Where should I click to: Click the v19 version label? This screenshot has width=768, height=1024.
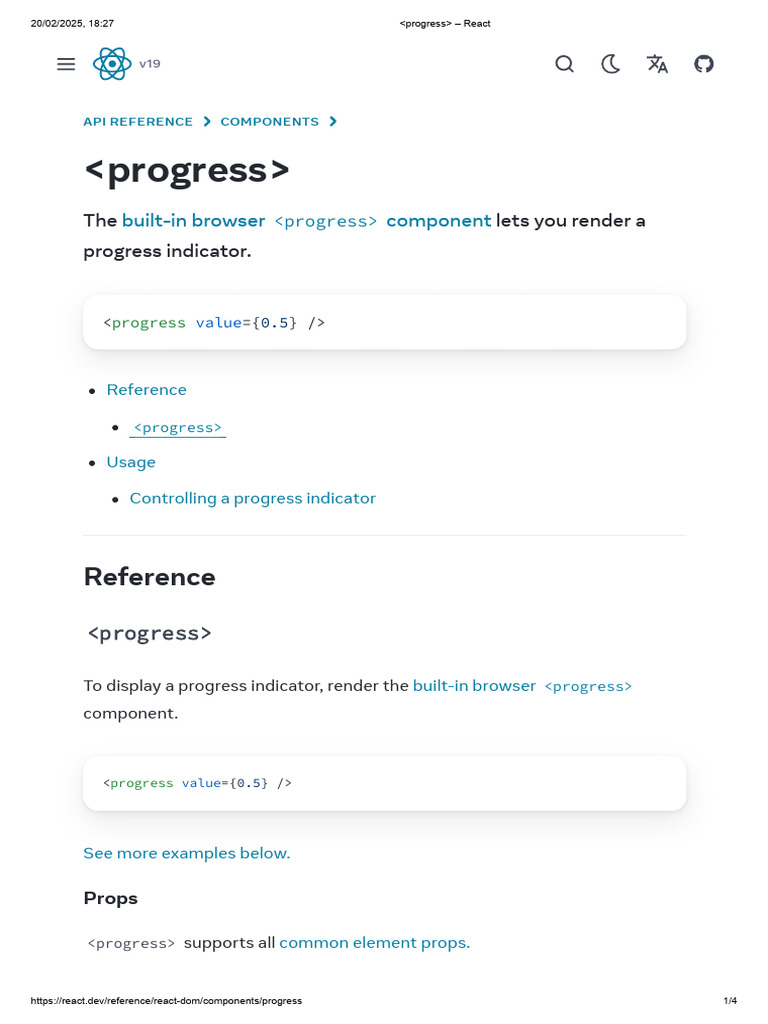coord(150,64)
